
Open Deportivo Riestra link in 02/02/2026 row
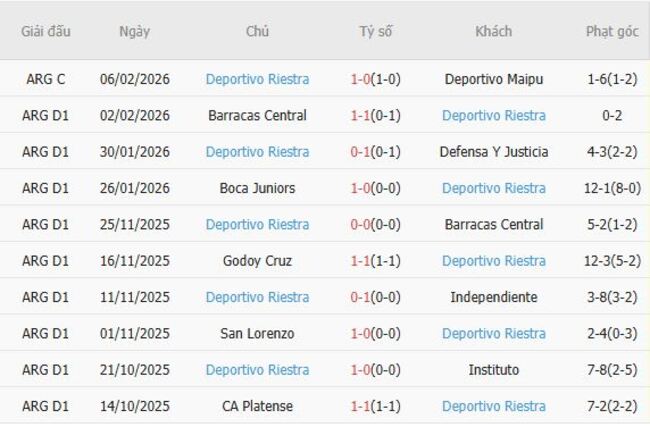tap(494, 115)
